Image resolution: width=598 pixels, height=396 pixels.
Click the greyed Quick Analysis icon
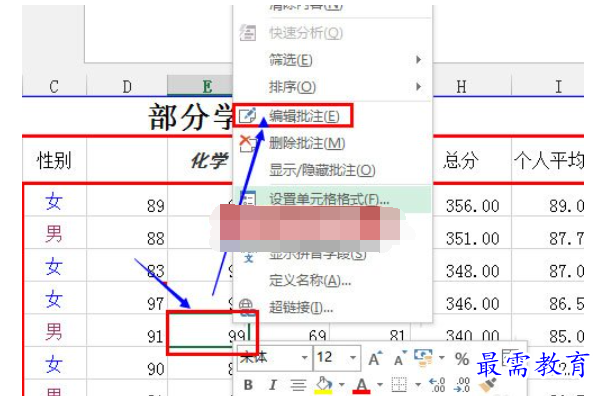(248, 32)
